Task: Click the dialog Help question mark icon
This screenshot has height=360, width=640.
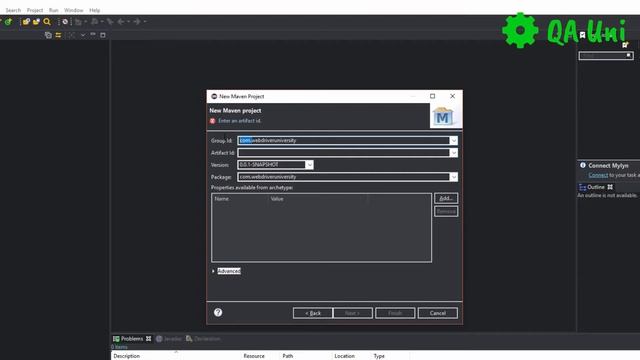Action: (x=218, y=312)
